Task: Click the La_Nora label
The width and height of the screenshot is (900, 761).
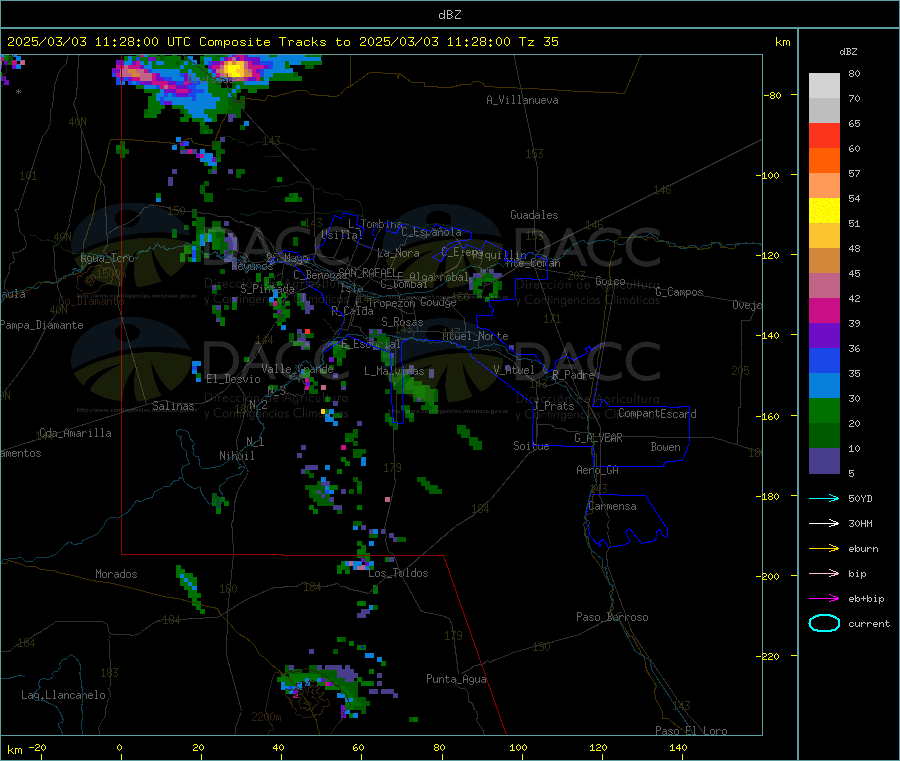Action: coord(398,253)
